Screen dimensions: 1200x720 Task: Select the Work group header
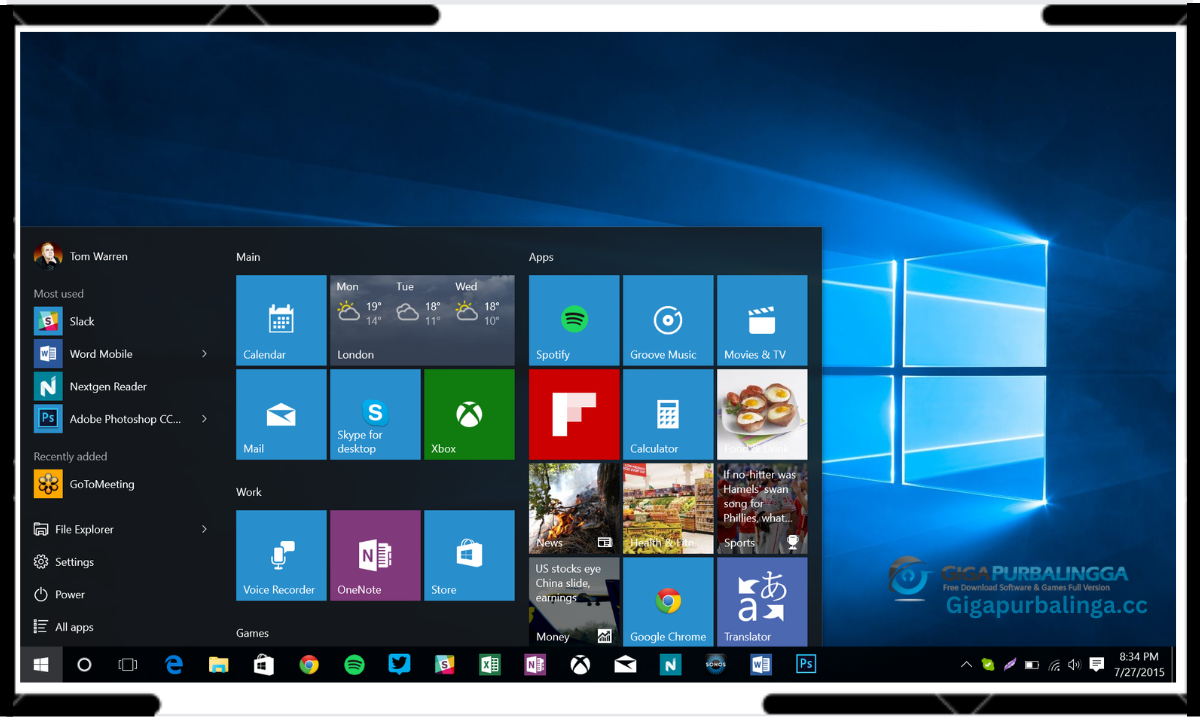249,492
